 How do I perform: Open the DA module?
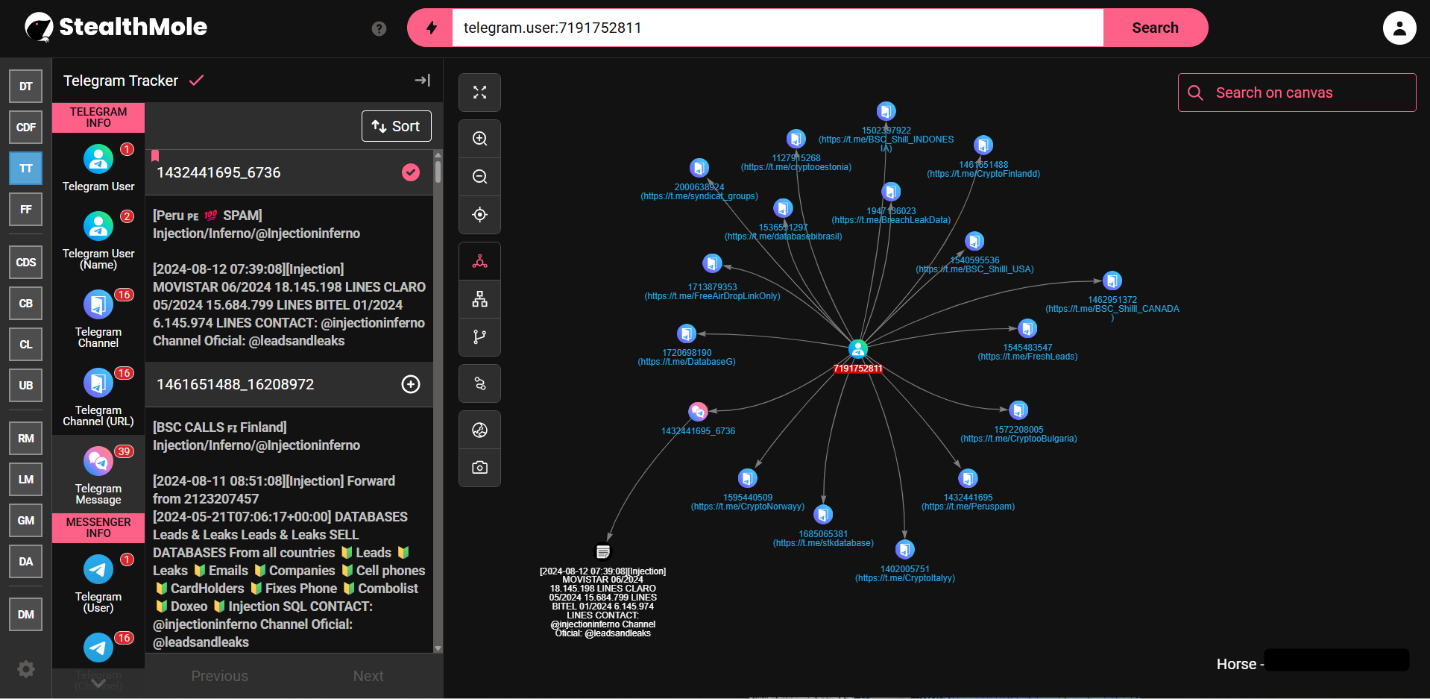[26, 562]
